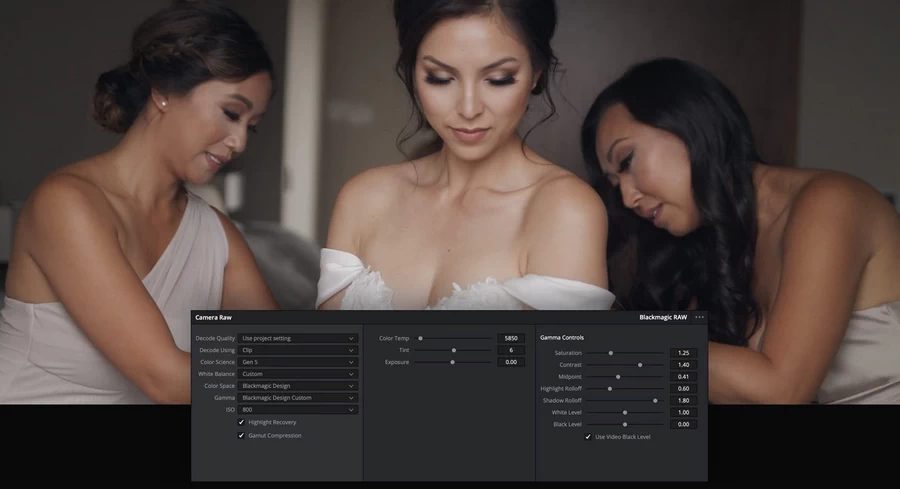Click the White Level slider handle

click(625, 413)
